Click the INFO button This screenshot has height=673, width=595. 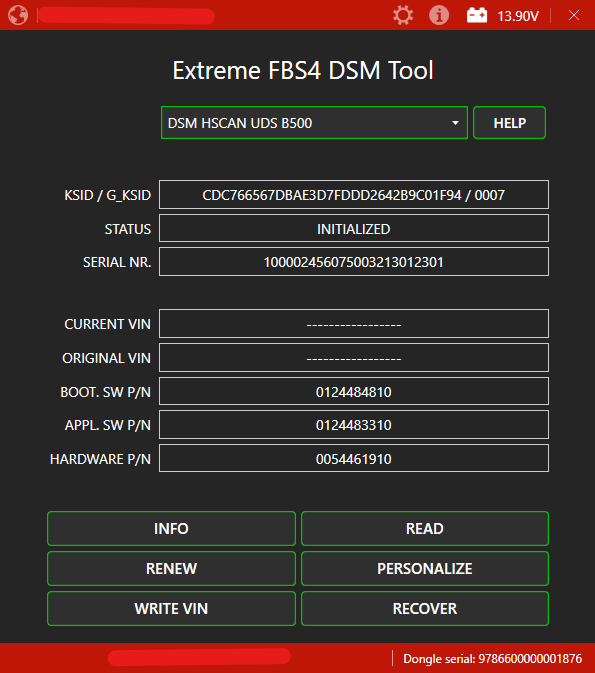click(171, 528)
